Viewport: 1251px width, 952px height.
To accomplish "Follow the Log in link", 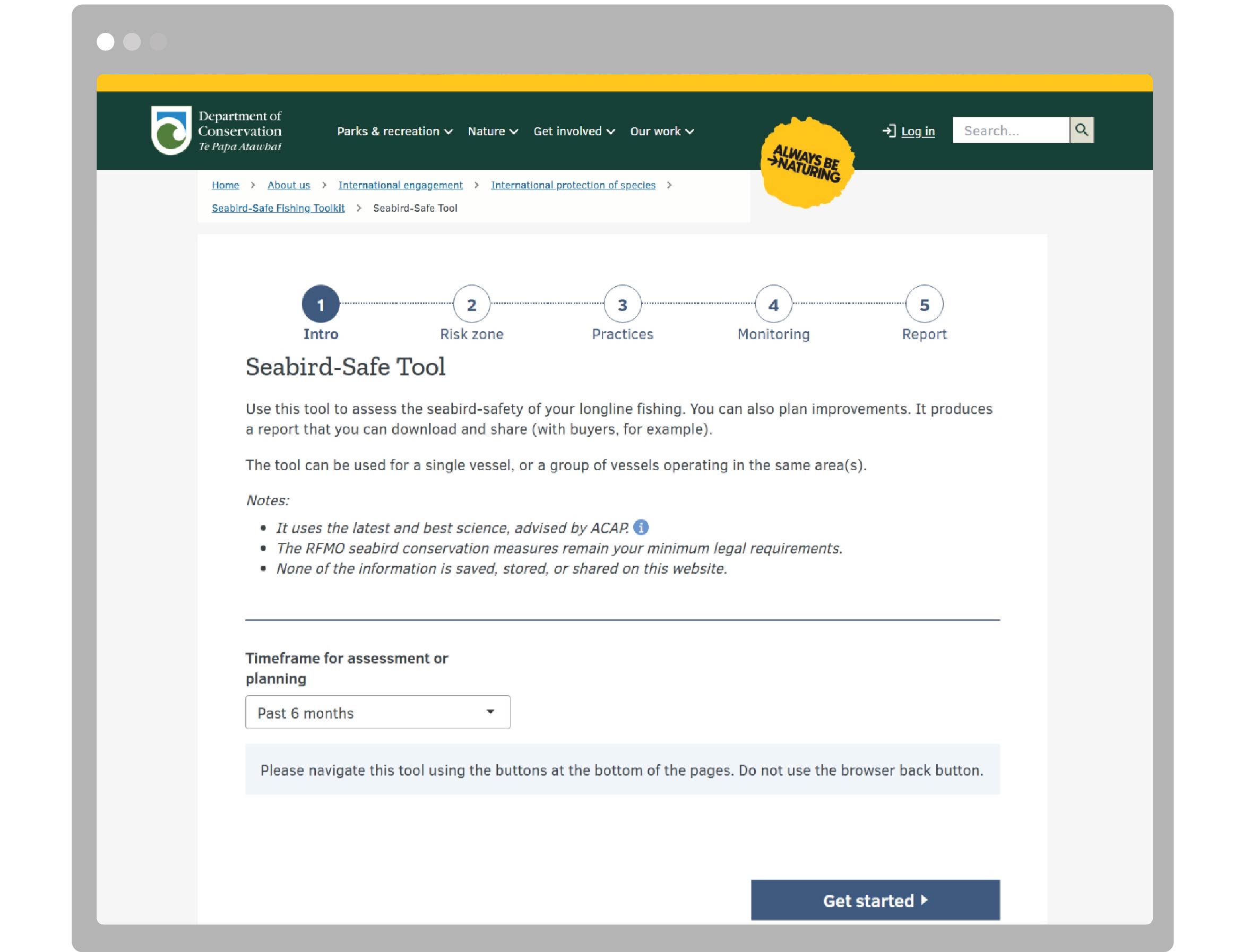I will (x=917, y=132).
